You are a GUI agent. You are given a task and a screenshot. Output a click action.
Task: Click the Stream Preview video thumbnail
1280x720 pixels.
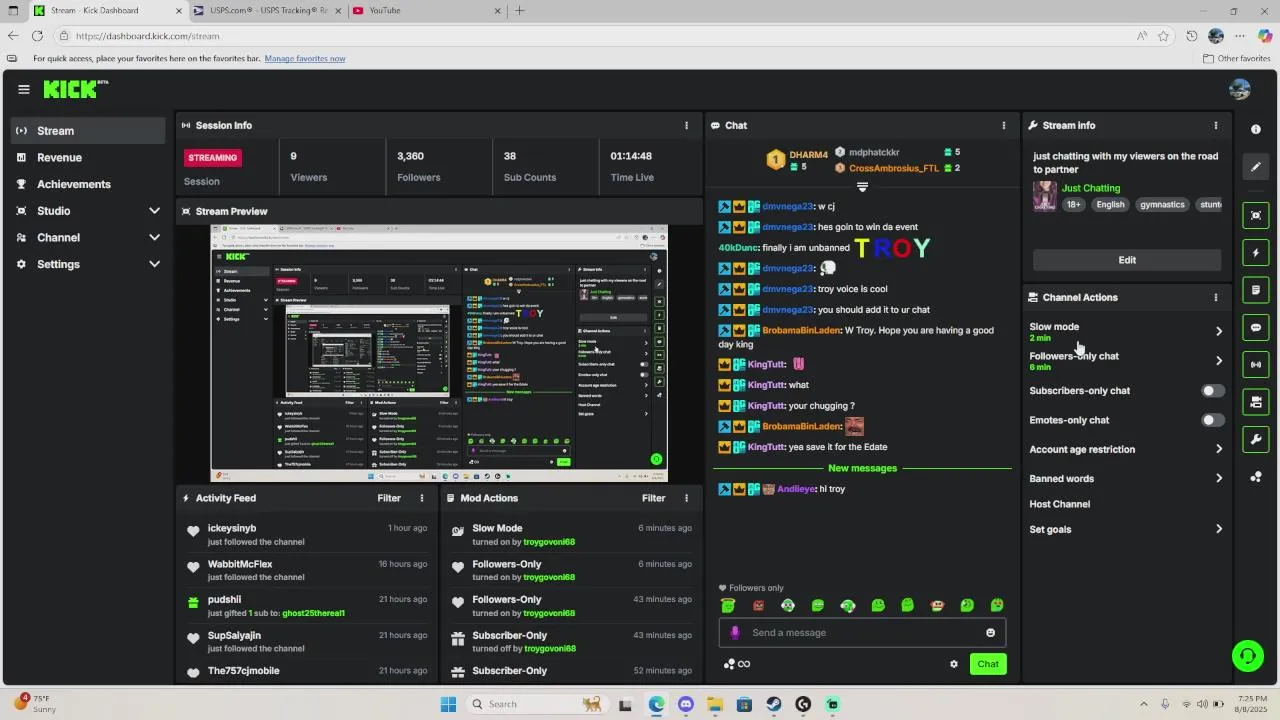pyautogui.click(x=439, y=353)
